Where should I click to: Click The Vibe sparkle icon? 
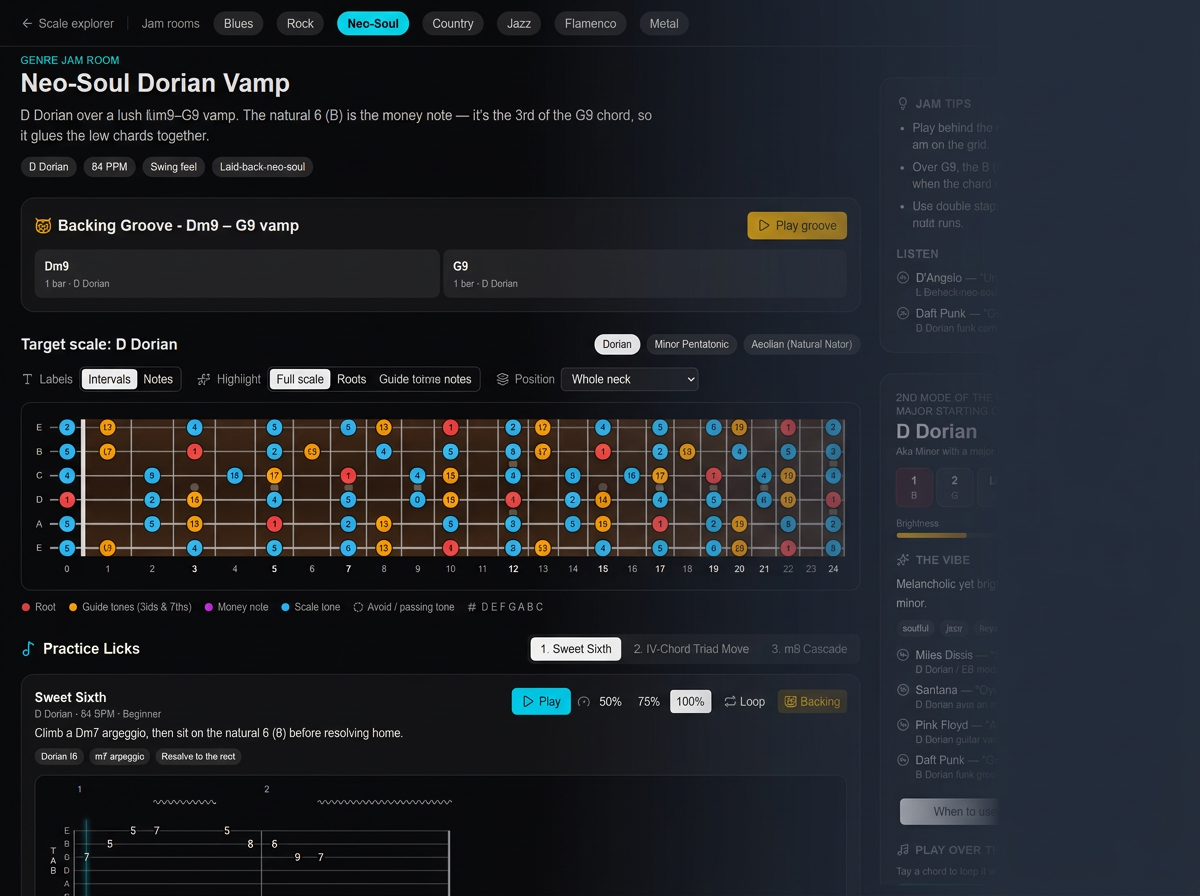coord(903,560)
